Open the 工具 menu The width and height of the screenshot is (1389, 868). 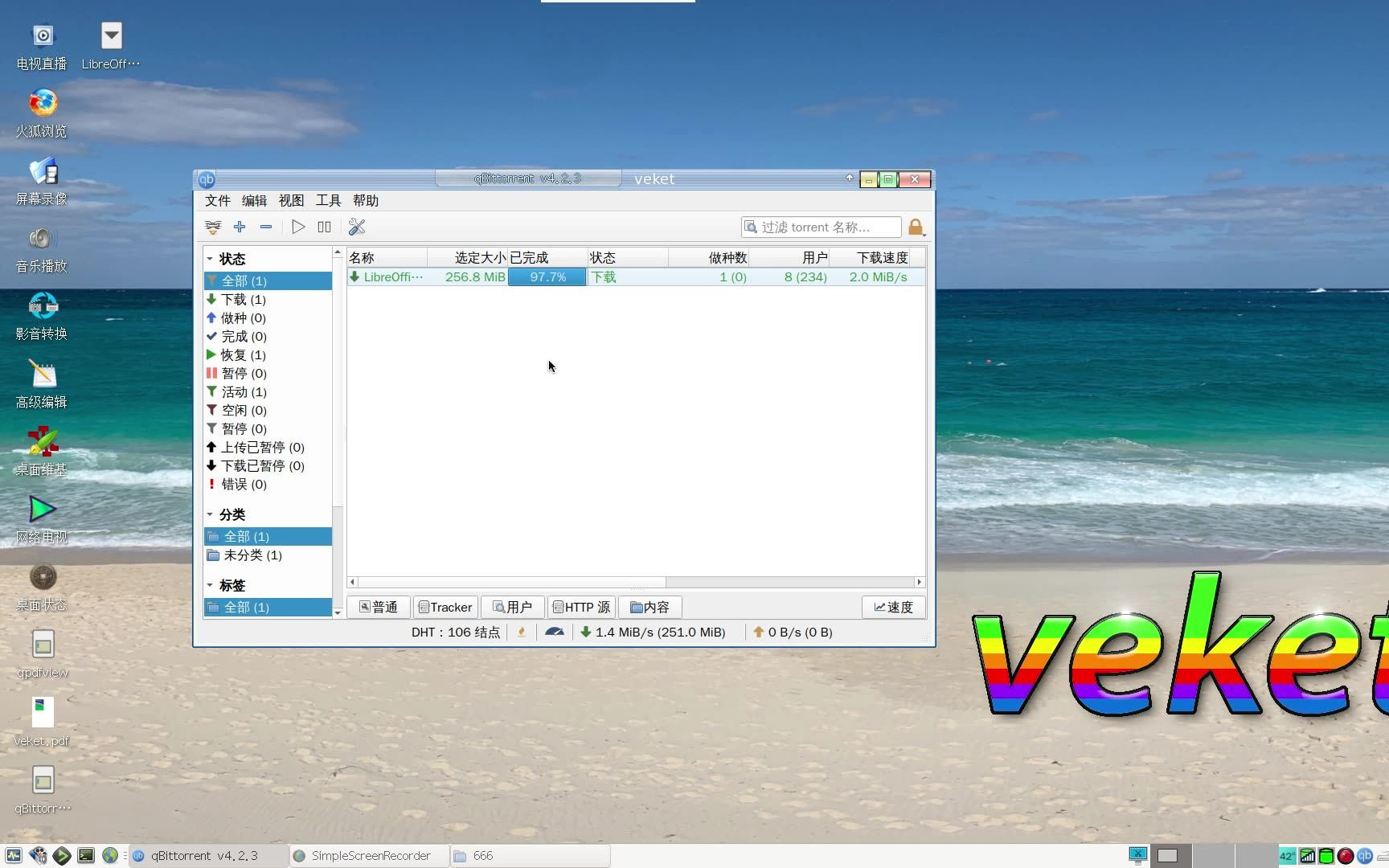tap(328, 201)
